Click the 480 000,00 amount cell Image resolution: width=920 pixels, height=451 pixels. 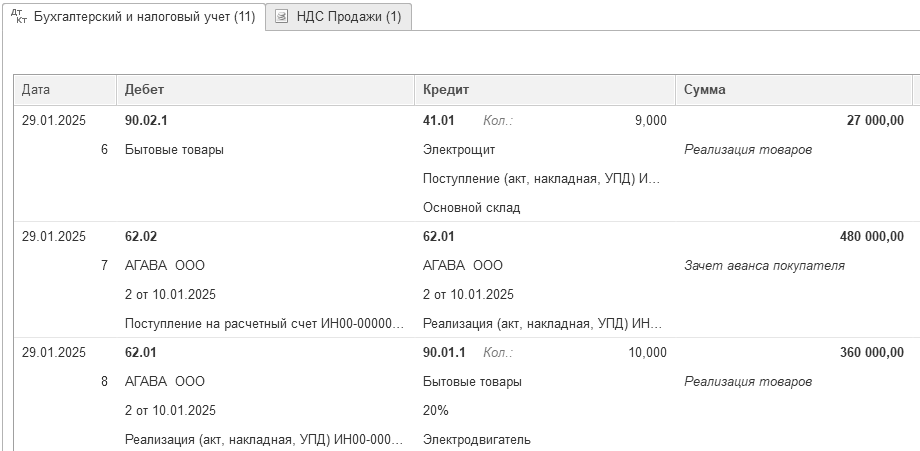pos(871,237)
